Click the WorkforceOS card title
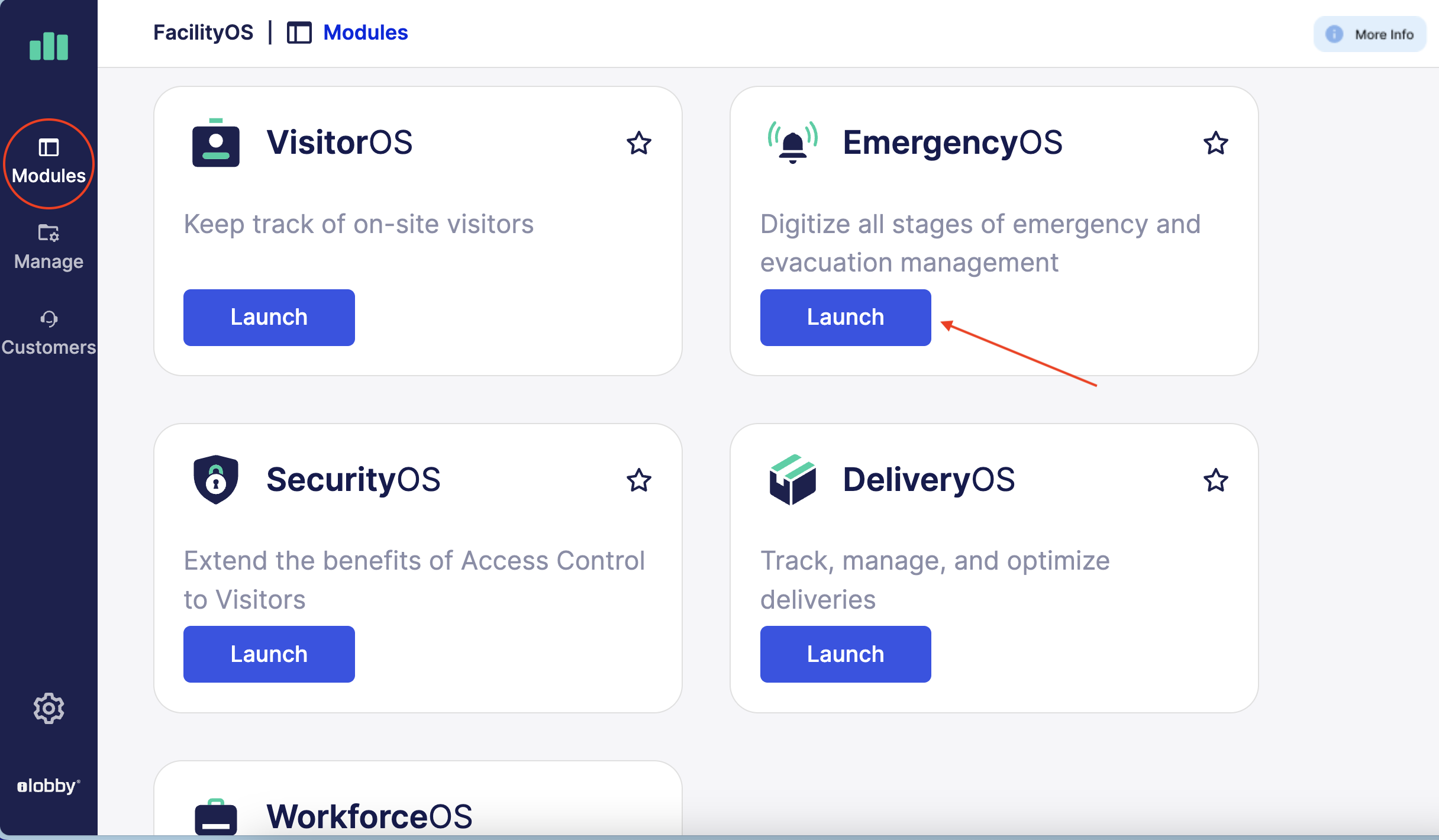Screen dimensions: 1439x840 (369, 816)
